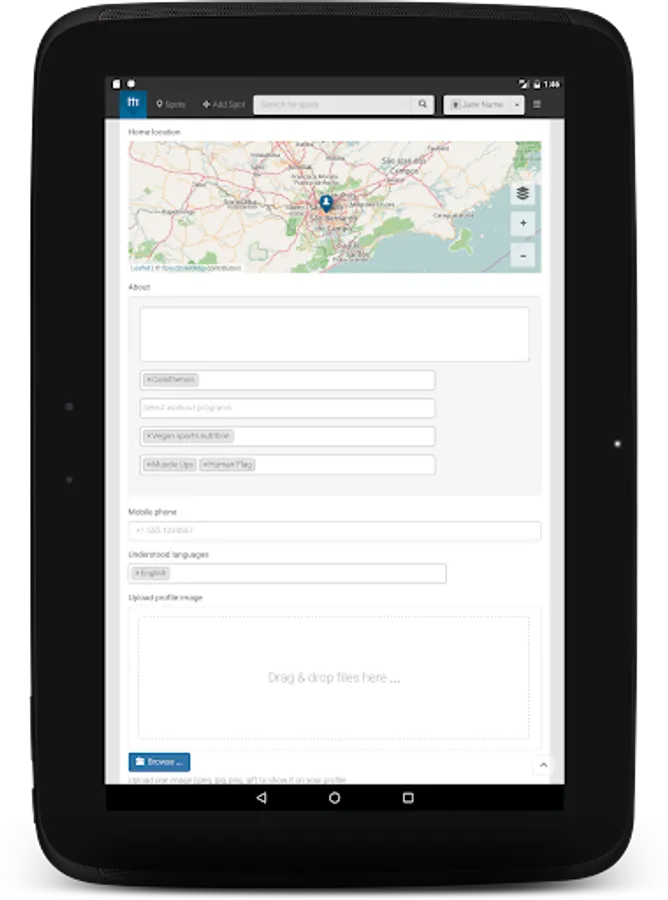The height and width of the screenshot is (900, 668).
Task: Tap the Android recent apps button
Action: (408, 798)
